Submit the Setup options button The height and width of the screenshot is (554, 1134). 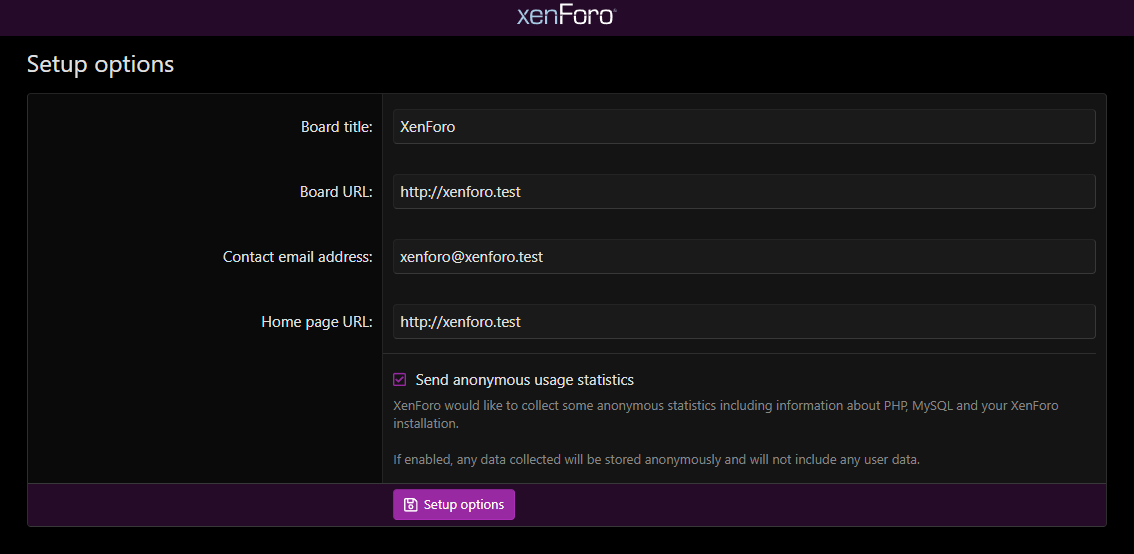click(453, 505)
